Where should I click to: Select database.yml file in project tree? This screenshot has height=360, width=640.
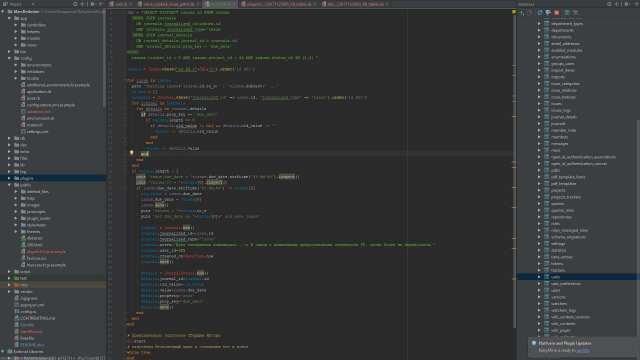click(38, 111)
